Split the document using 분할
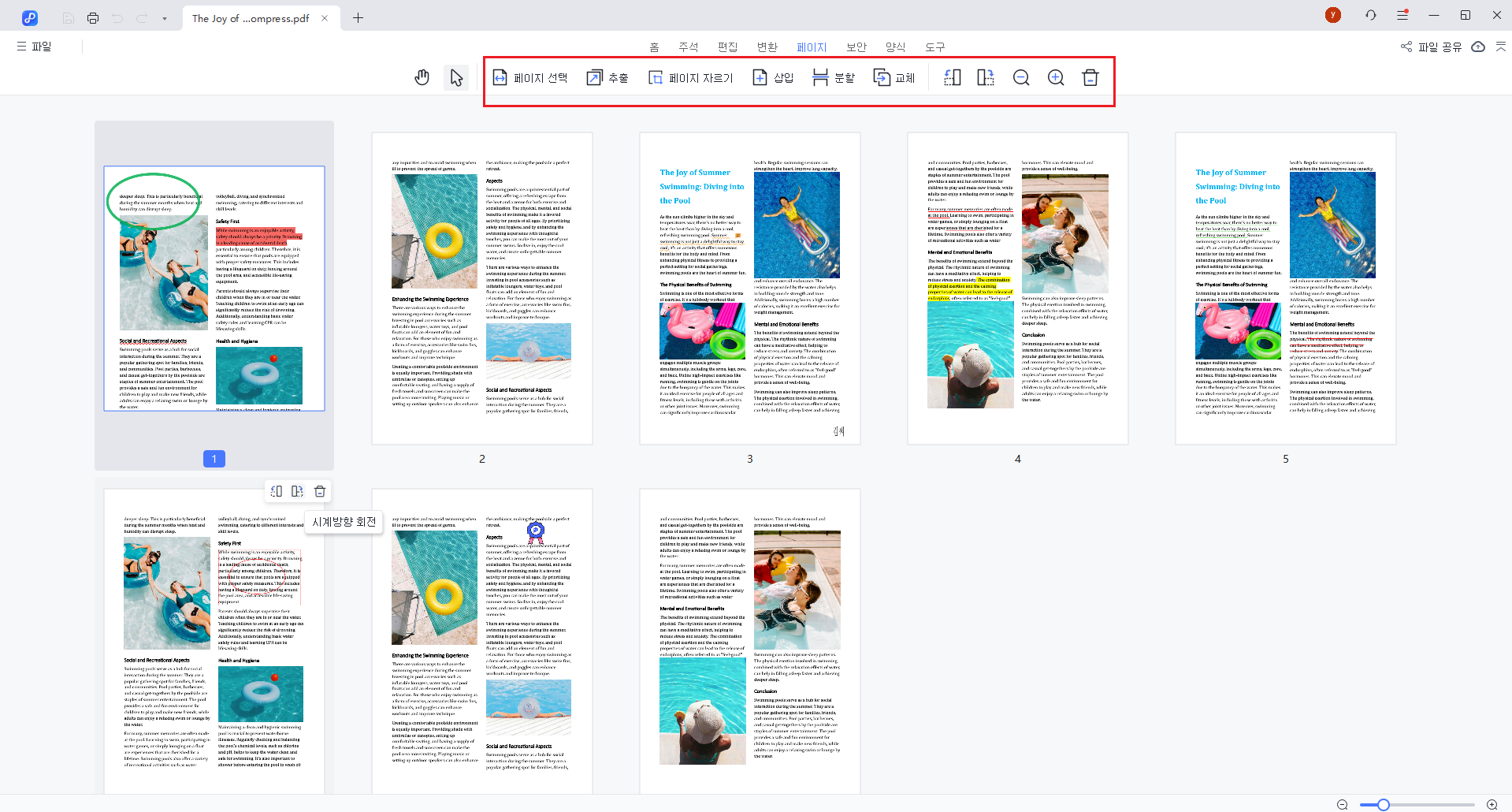The height and width of the screenshot is (812, 1512). point(833,76)
